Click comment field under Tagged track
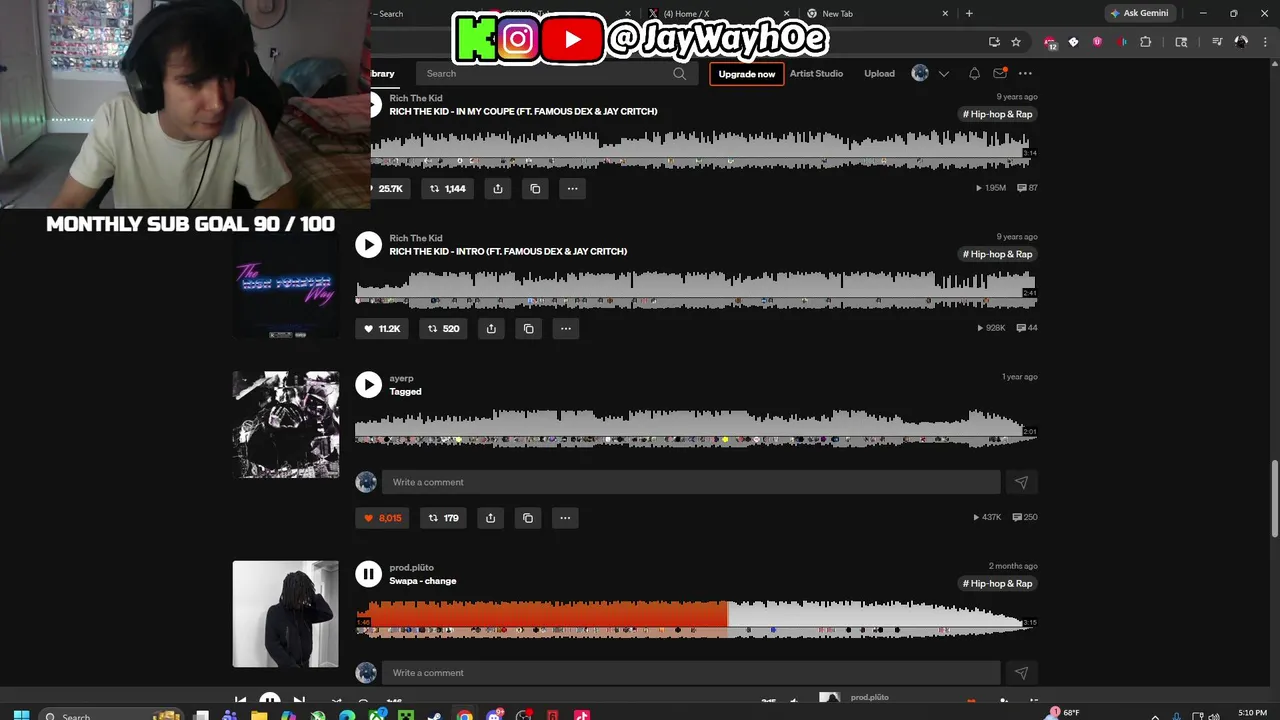Image resolution: width=1280 pixels, height=720 pixels. [x=691, y=482]
